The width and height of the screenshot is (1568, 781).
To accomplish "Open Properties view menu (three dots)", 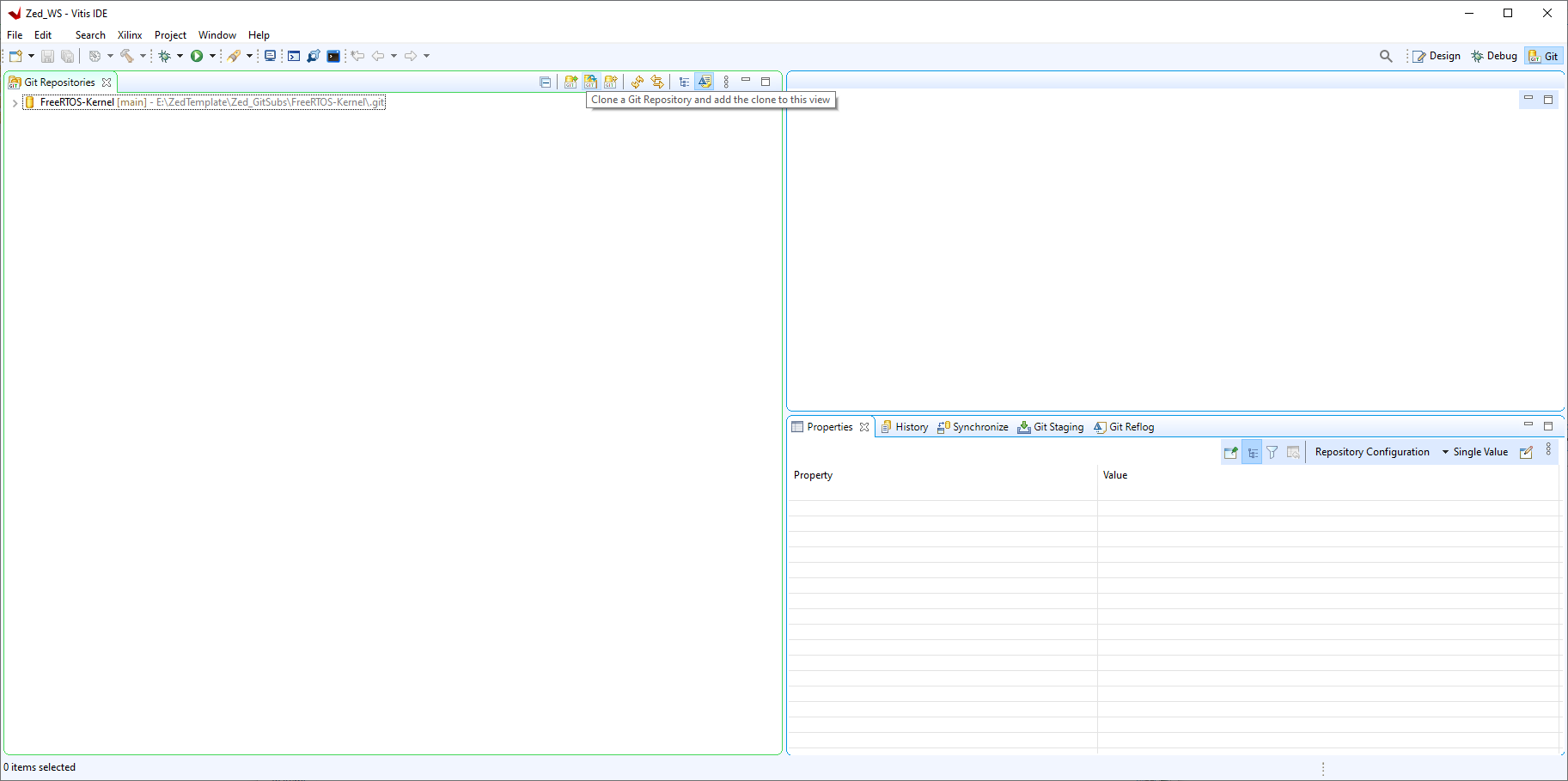I will pos(1548,449).
